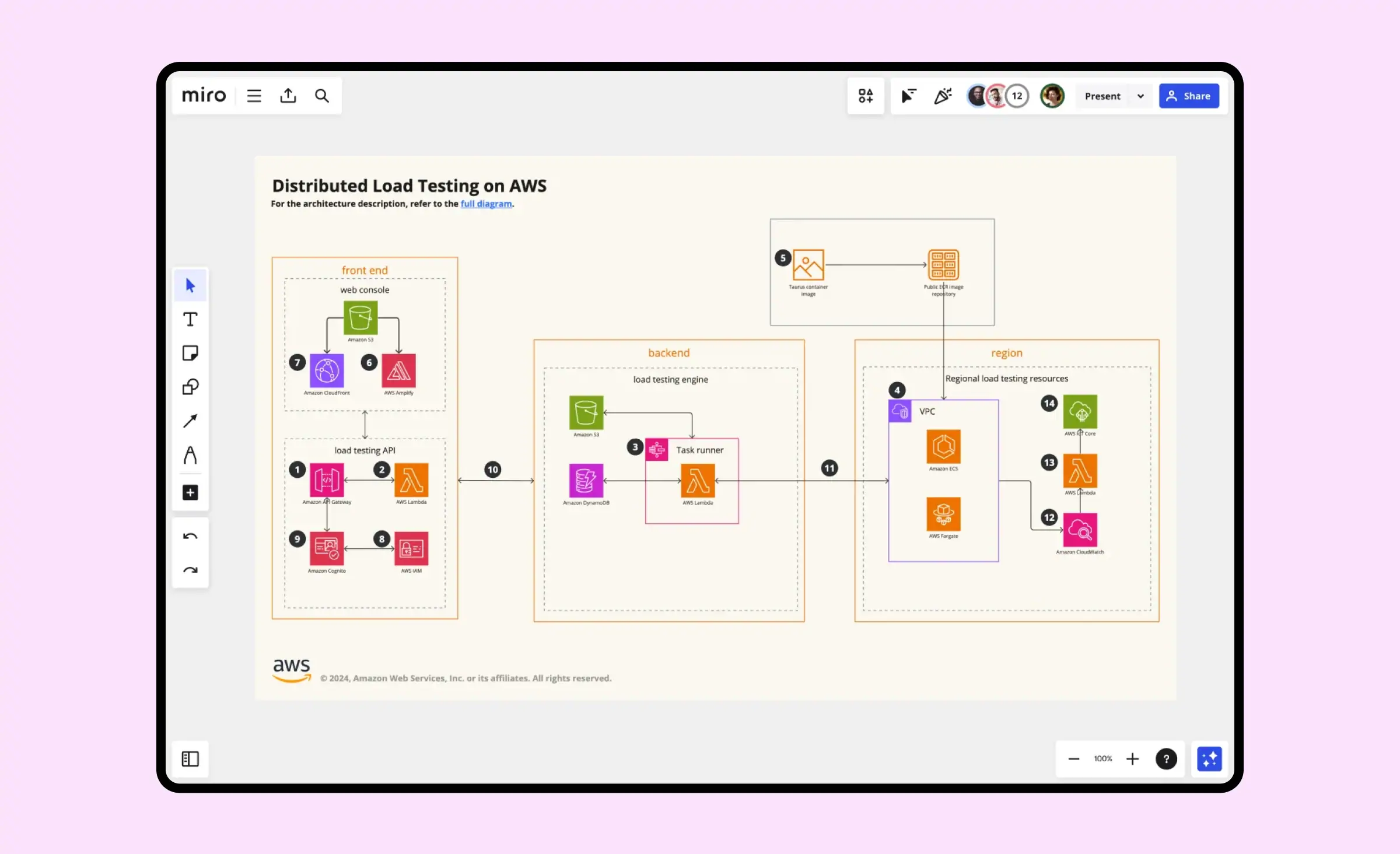Click the Task runner Lambda icon
The width and height of the screenshot is (1400, 854).
(x=698, y=481)
